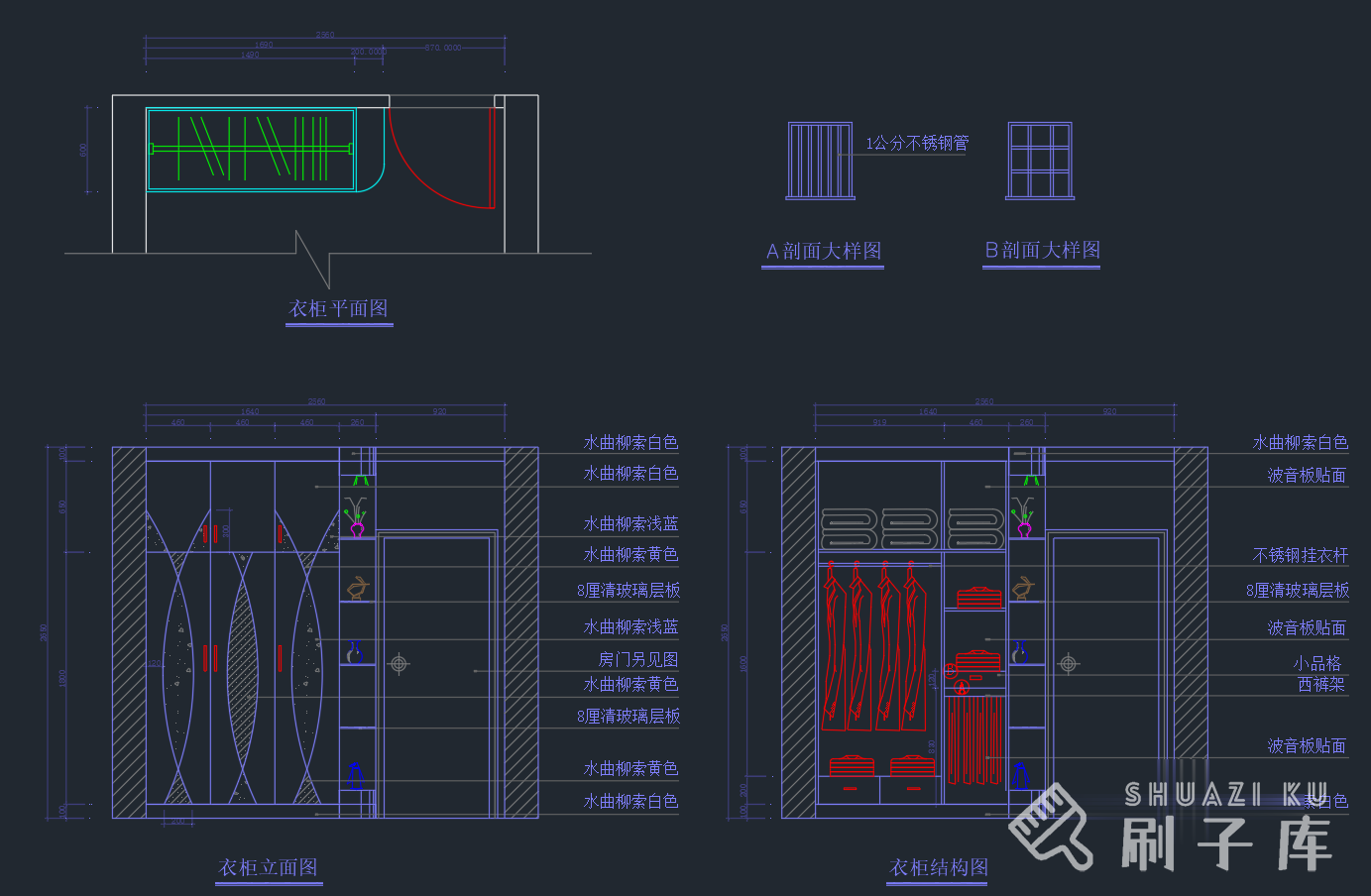Select the green hanging rod in wardrobe plan

[x=250, y=149]
